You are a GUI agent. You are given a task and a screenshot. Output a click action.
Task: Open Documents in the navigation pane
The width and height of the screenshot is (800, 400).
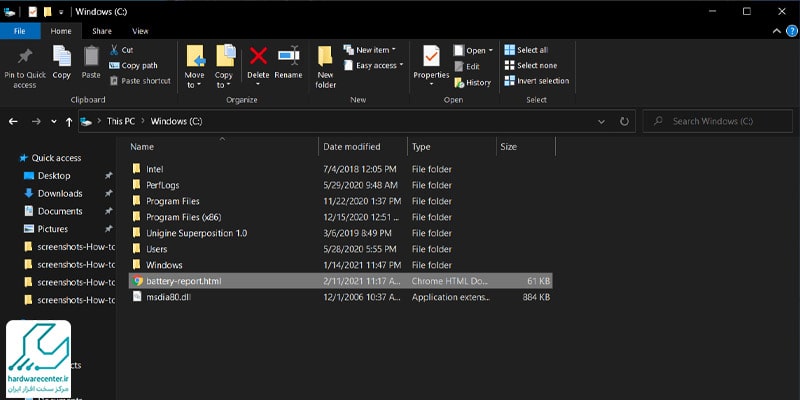pyautogui.click(x=53, y=211)
